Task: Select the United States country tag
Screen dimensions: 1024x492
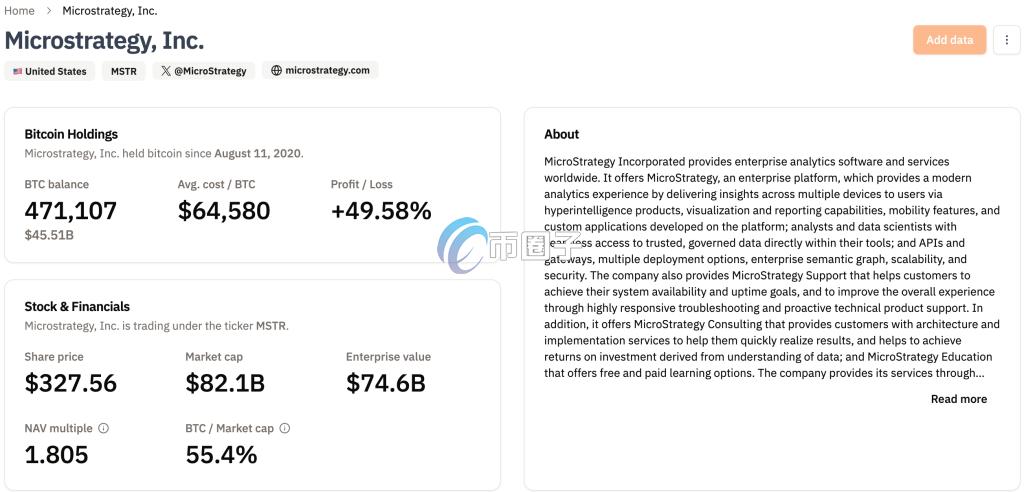Action: (x=50, y=71)
